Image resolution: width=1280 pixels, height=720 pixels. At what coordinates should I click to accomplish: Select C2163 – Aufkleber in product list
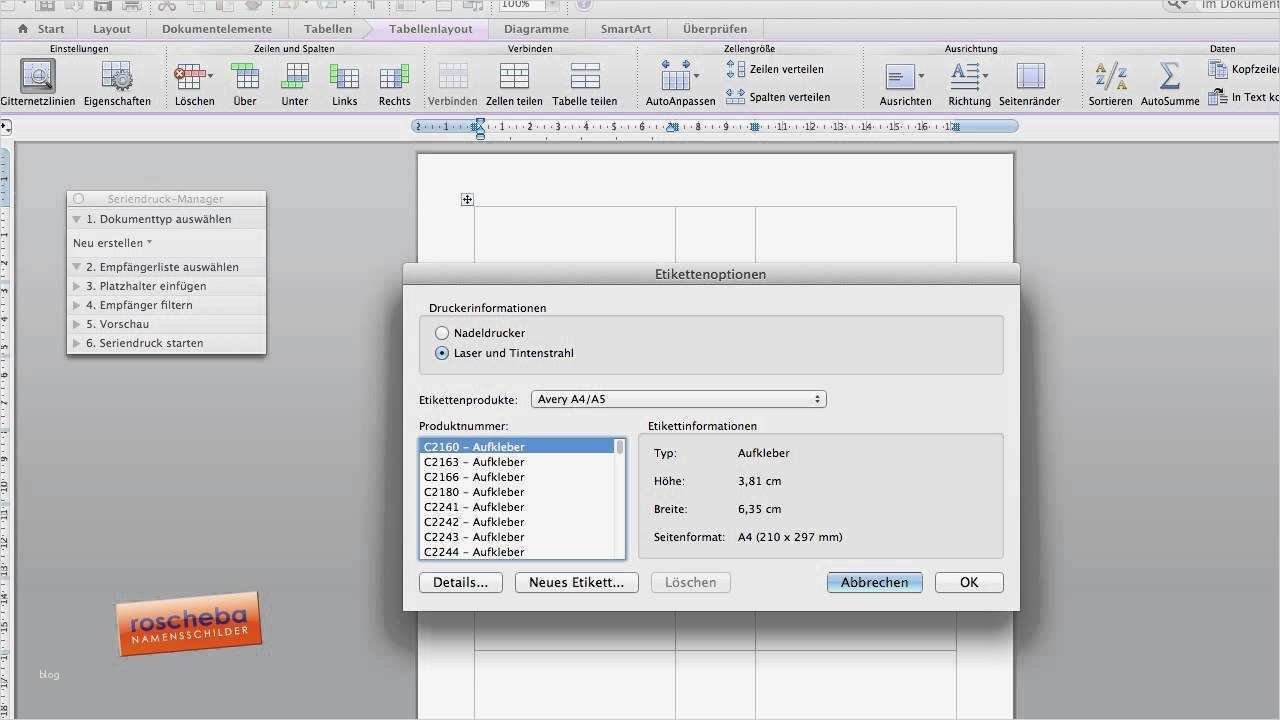click(x=517, y=462)
